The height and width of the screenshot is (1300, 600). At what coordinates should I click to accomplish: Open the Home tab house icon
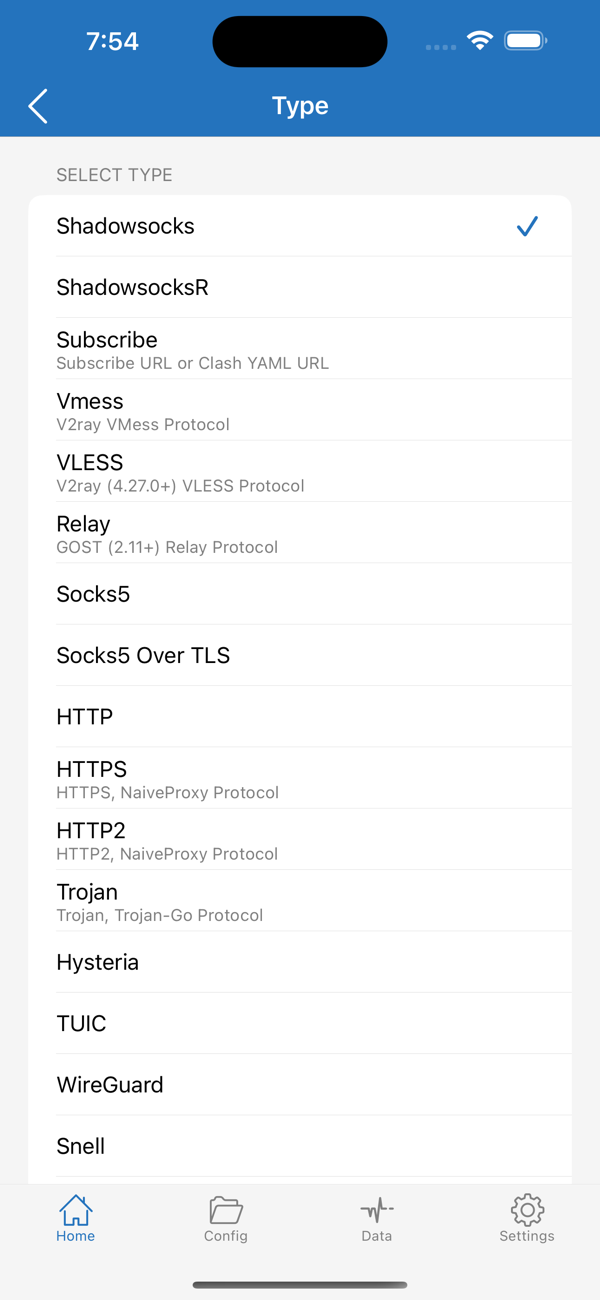(x=76, y=1211)
